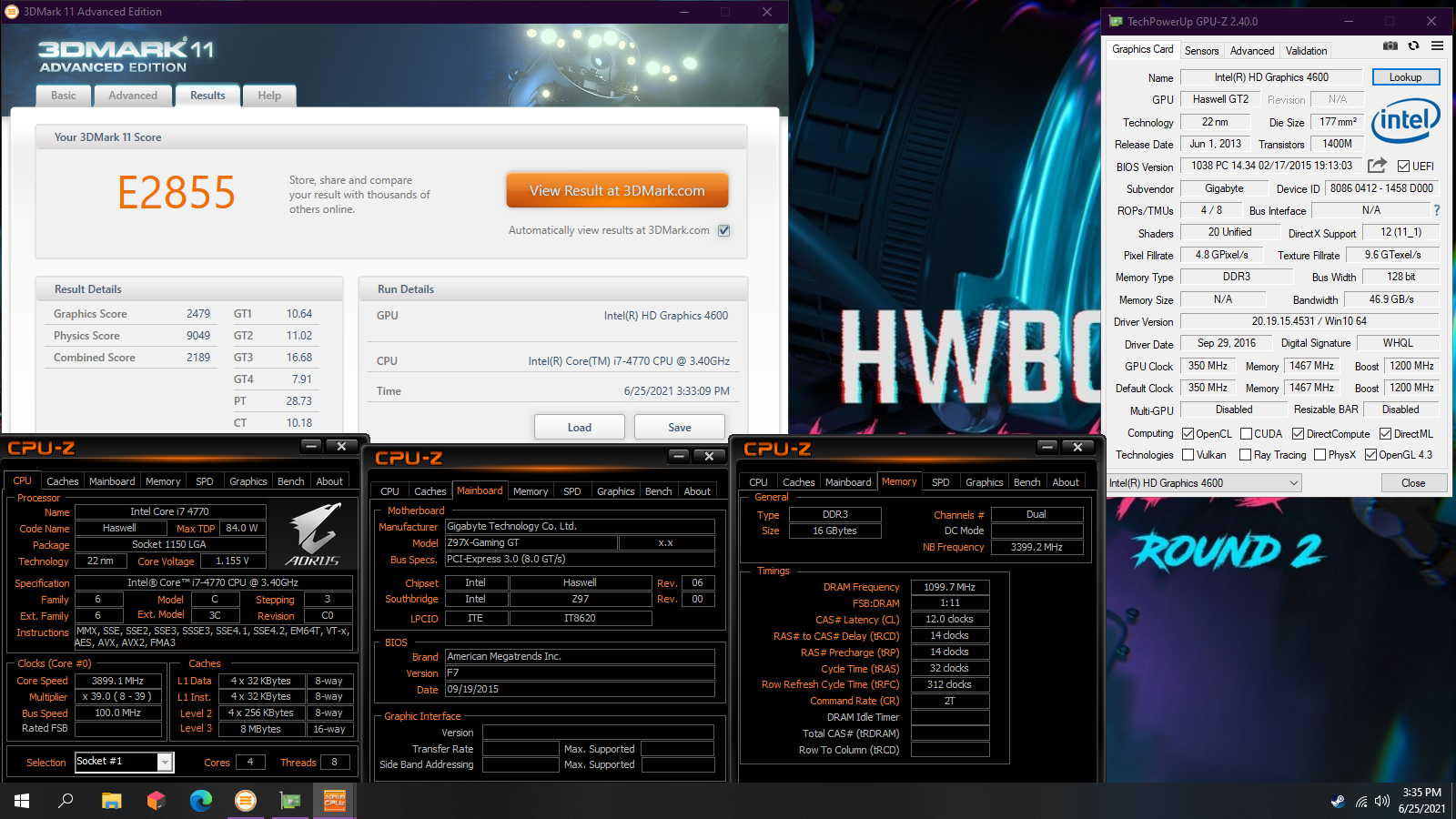
Task: Click the GPU-Z taskbar icon
Action: pos(290,801)
